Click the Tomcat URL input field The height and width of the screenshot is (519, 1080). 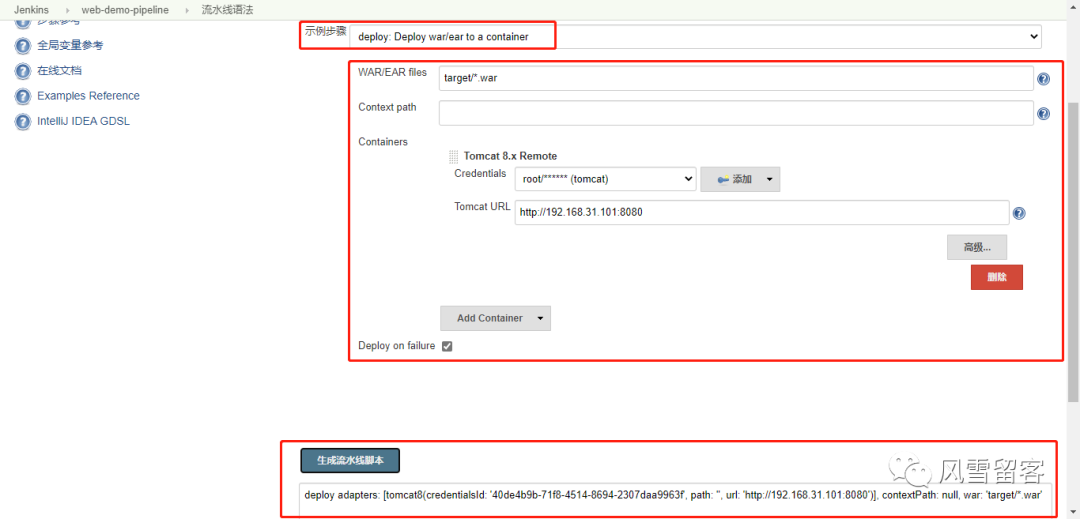tap(762, 213)
